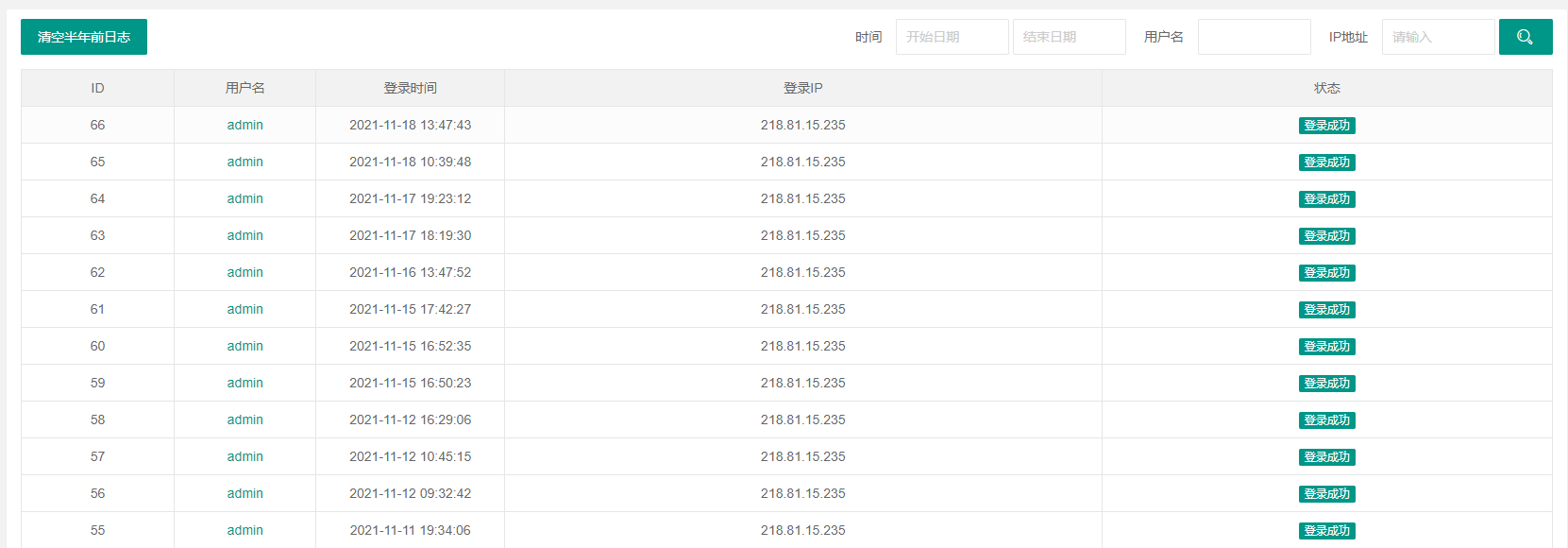Click 登录成功 badge in row 66
This screenshot has width=1568, height=548.
1327,126
